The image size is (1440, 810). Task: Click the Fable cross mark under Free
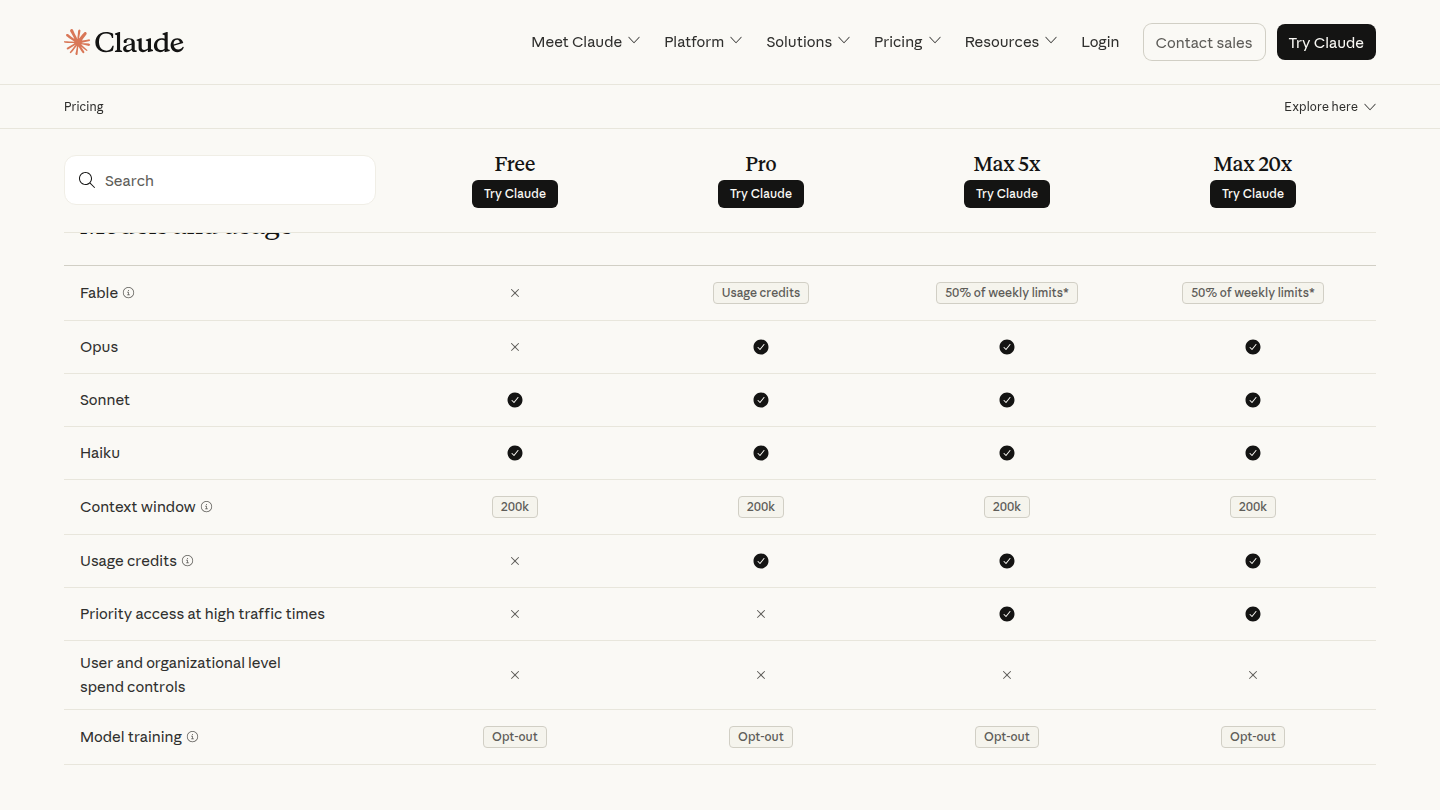(515, 293)
